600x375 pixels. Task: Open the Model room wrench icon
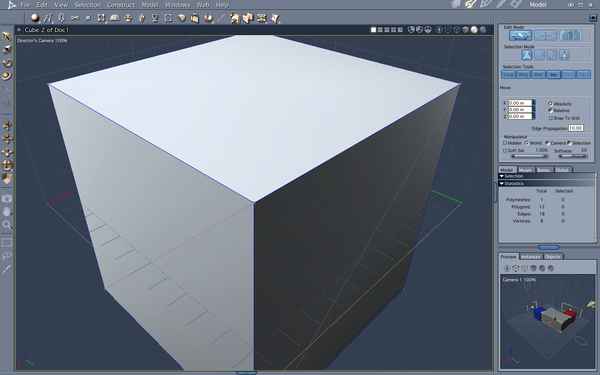coord(470,4)
